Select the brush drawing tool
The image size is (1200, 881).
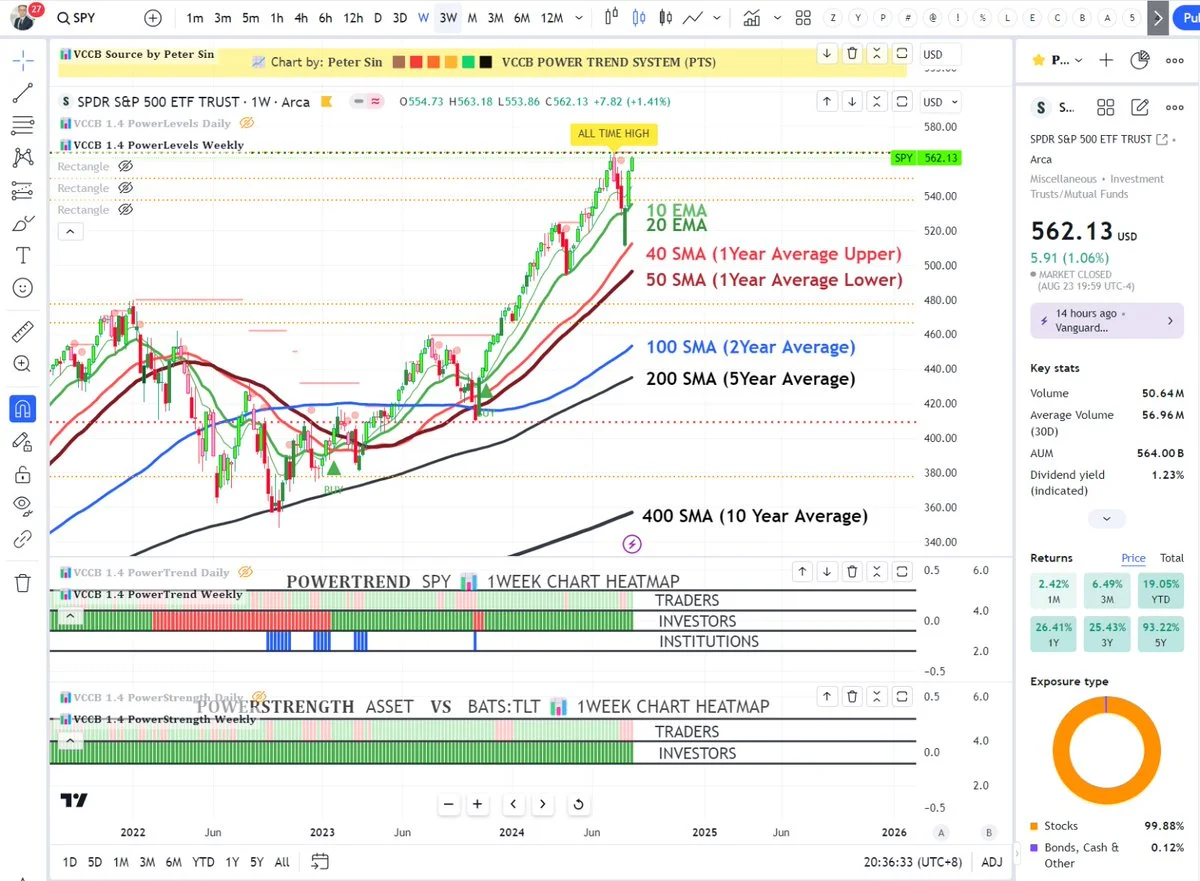click(23, 223)
